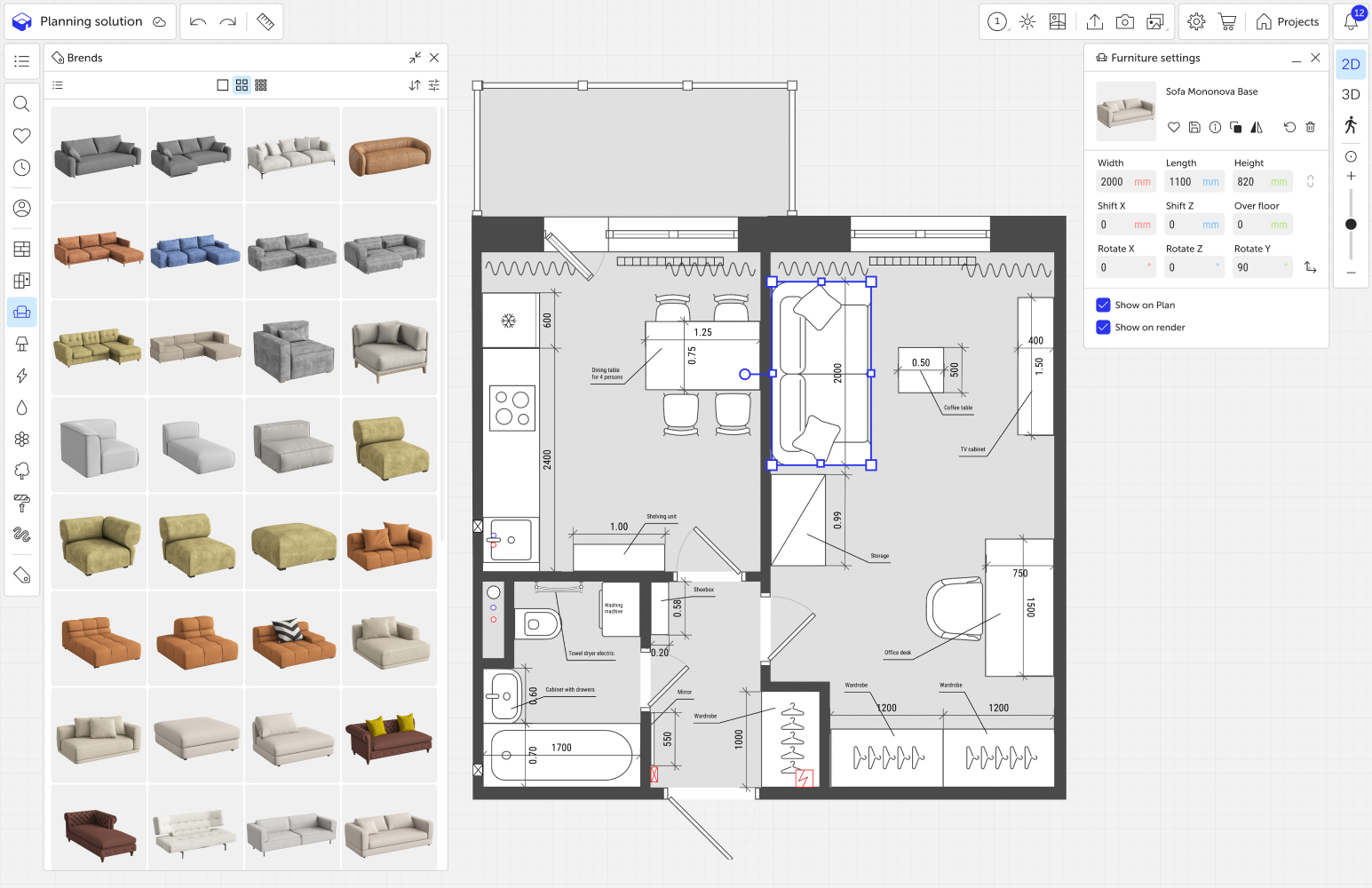Open the user profile icon in sidebar
1372x888 pixels.
(22, 209)
